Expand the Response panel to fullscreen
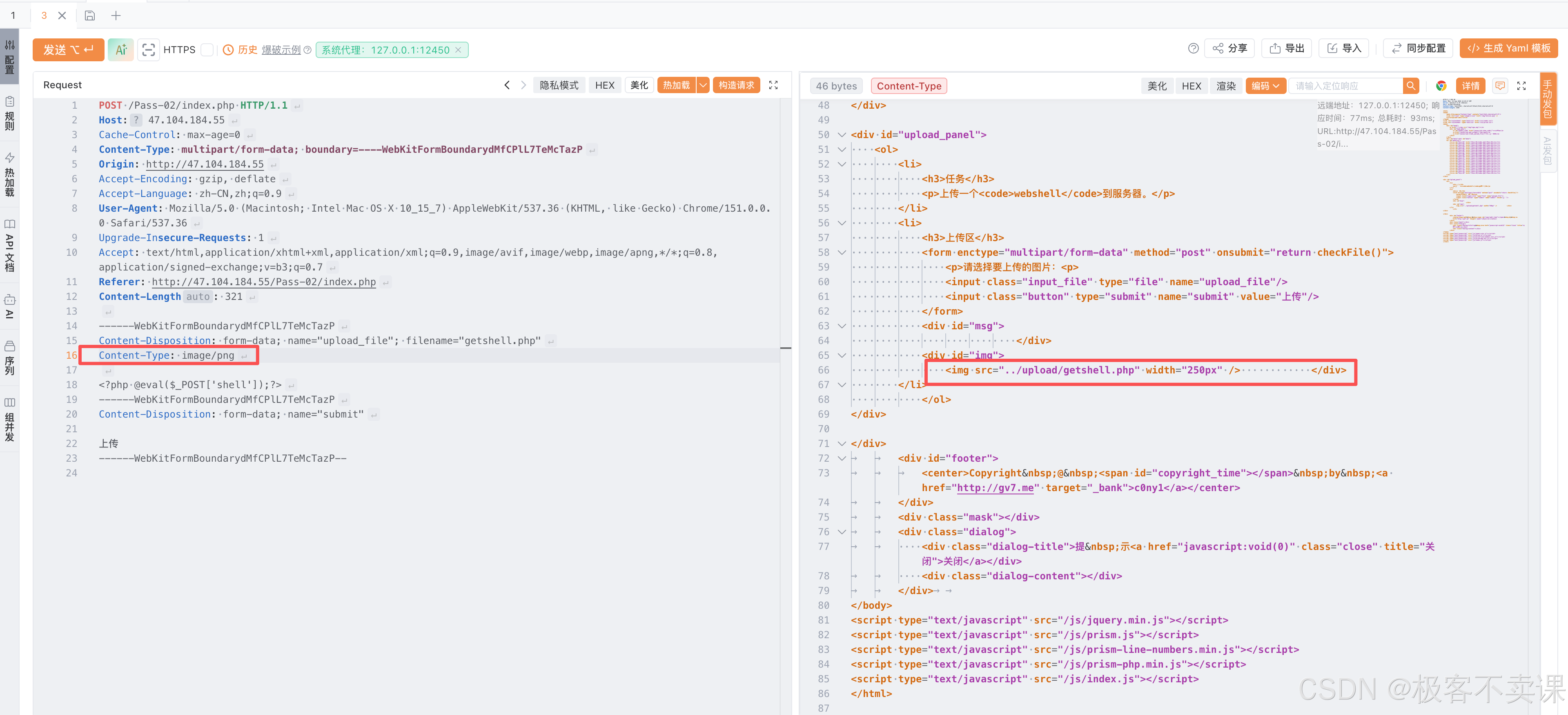This screenshot has height=715, width=1568. pos(1521,86)
